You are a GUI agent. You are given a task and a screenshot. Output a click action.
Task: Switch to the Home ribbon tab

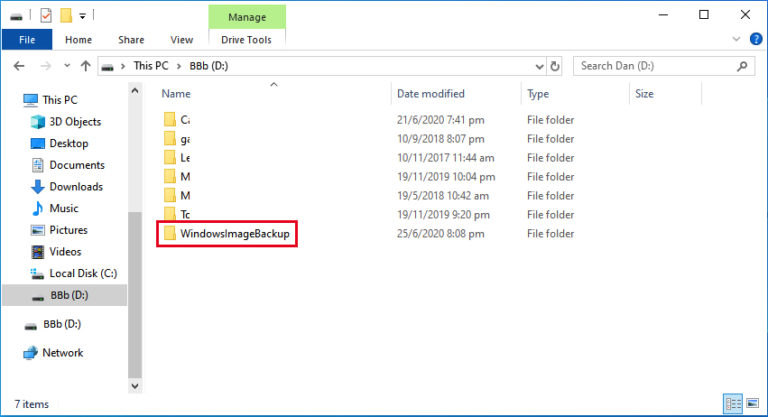coord(78,40)
